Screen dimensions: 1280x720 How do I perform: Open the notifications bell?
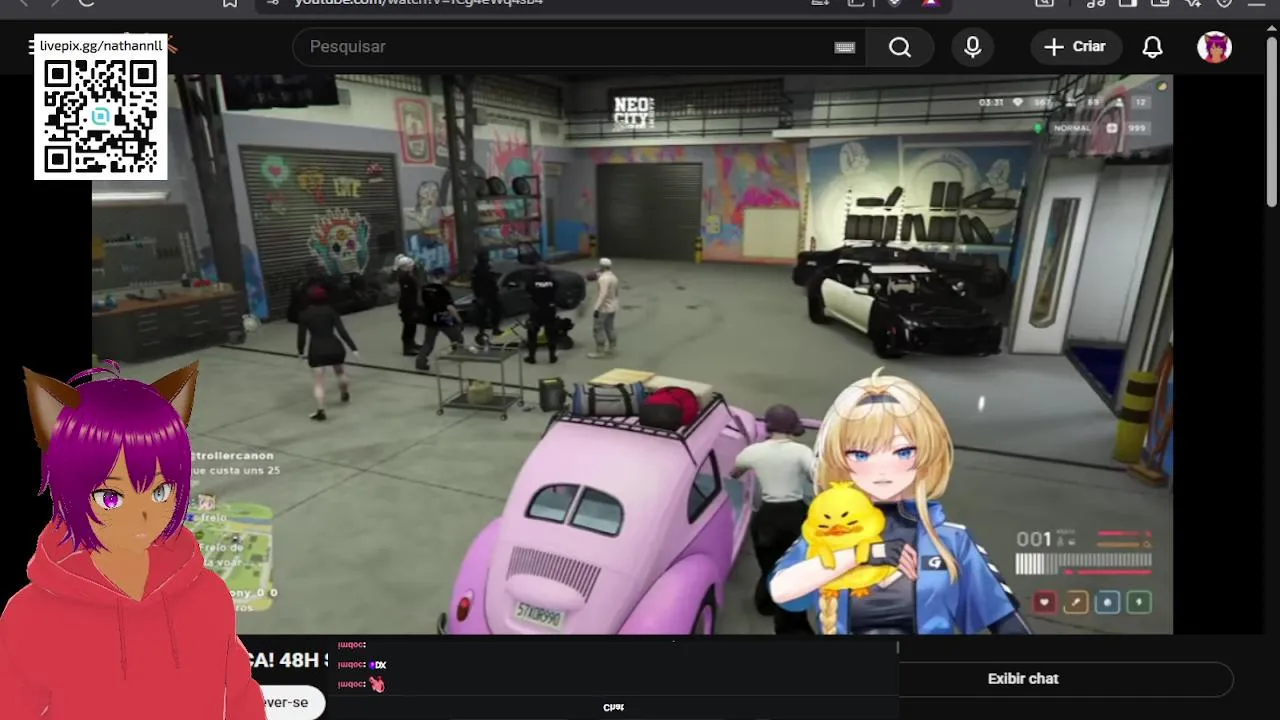click(x=1153, y=47)
